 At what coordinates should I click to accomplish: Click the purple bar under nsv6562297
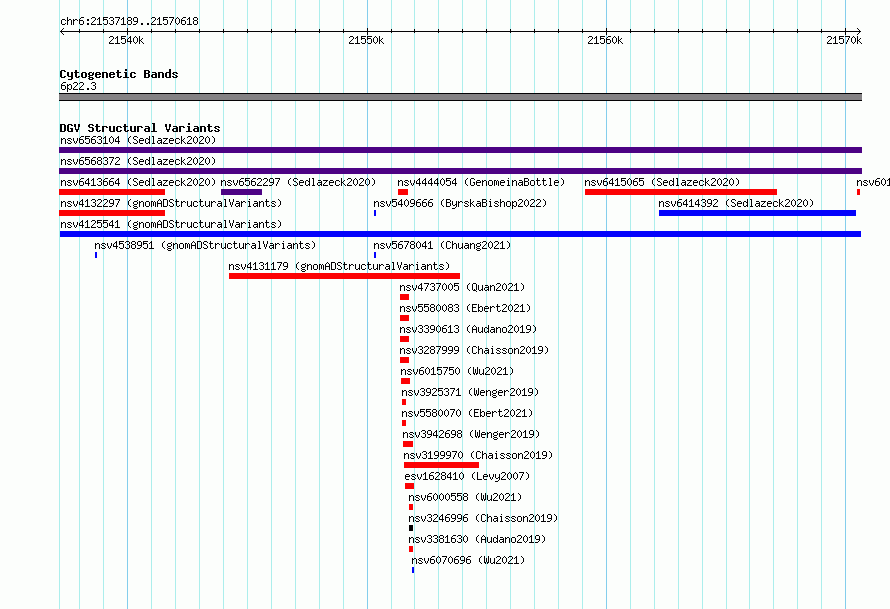241,192
